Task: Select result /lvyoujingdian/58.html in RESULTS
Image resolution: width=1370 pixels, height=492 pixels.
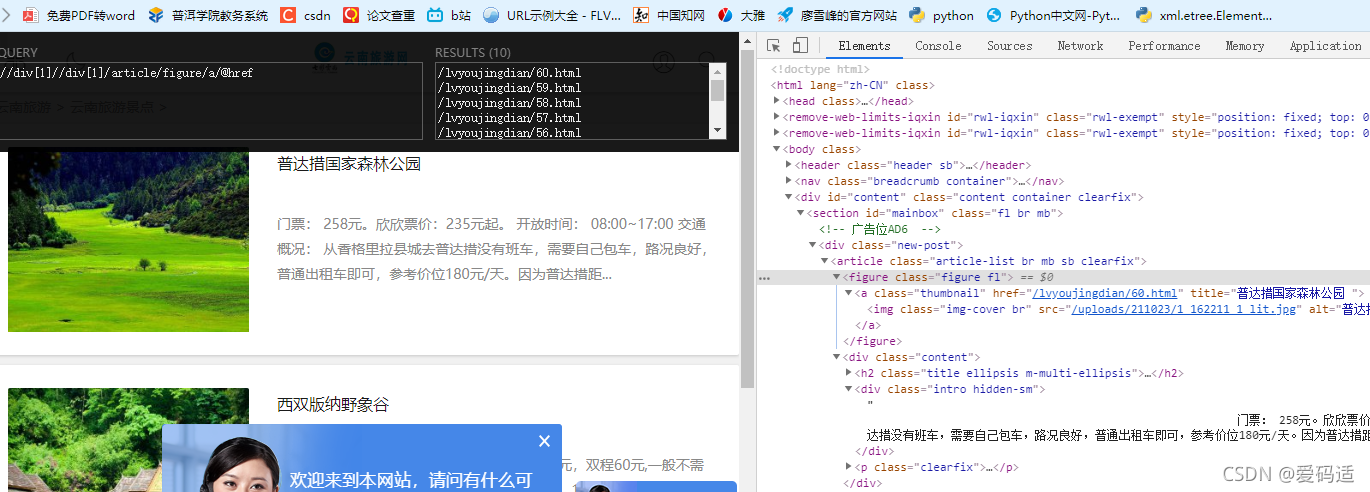Action: pyautogui.click(x=509, y=103)
